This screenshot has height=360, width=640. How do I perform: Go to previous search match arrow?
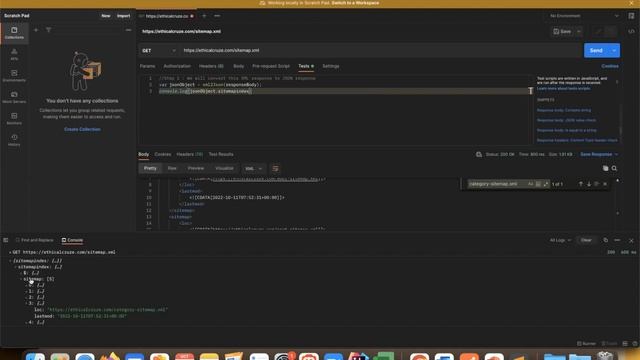tap(580, 184)
